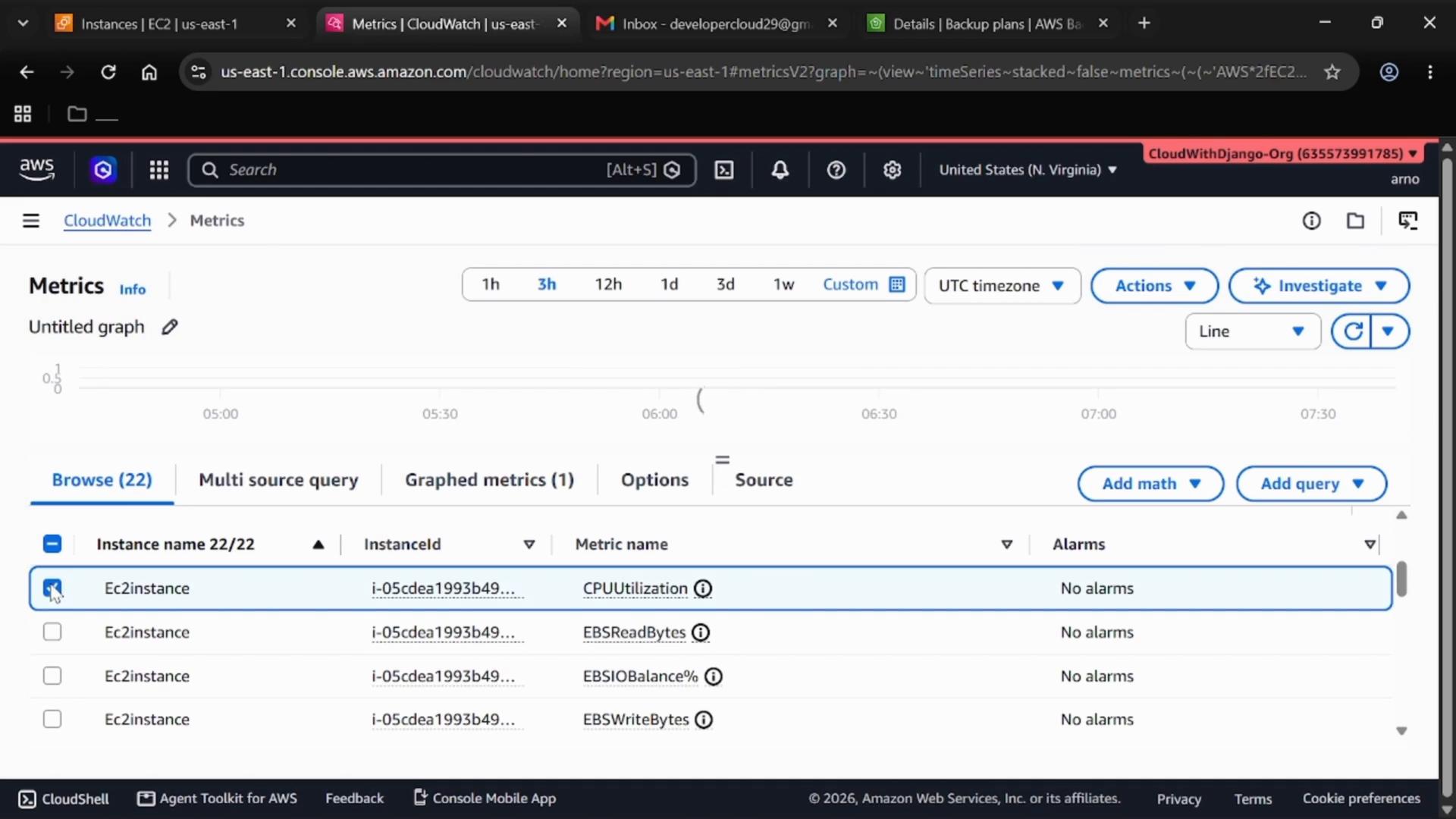This screenshot has height=819, width=1456.
Task: Refresh the graph with the circular arrow
Action: [x=1353, y=331]
